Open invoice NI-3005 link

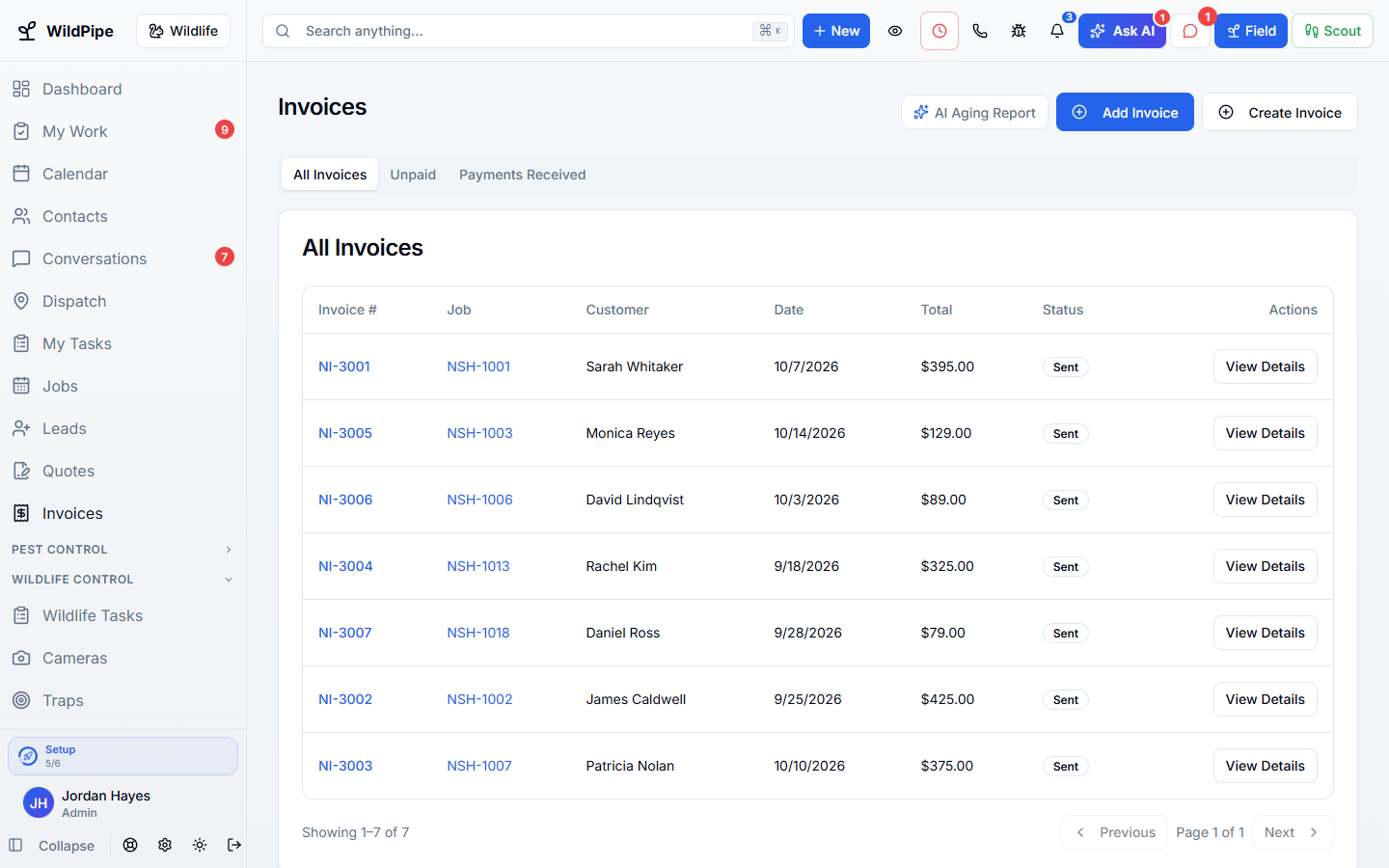click(345, 433)
